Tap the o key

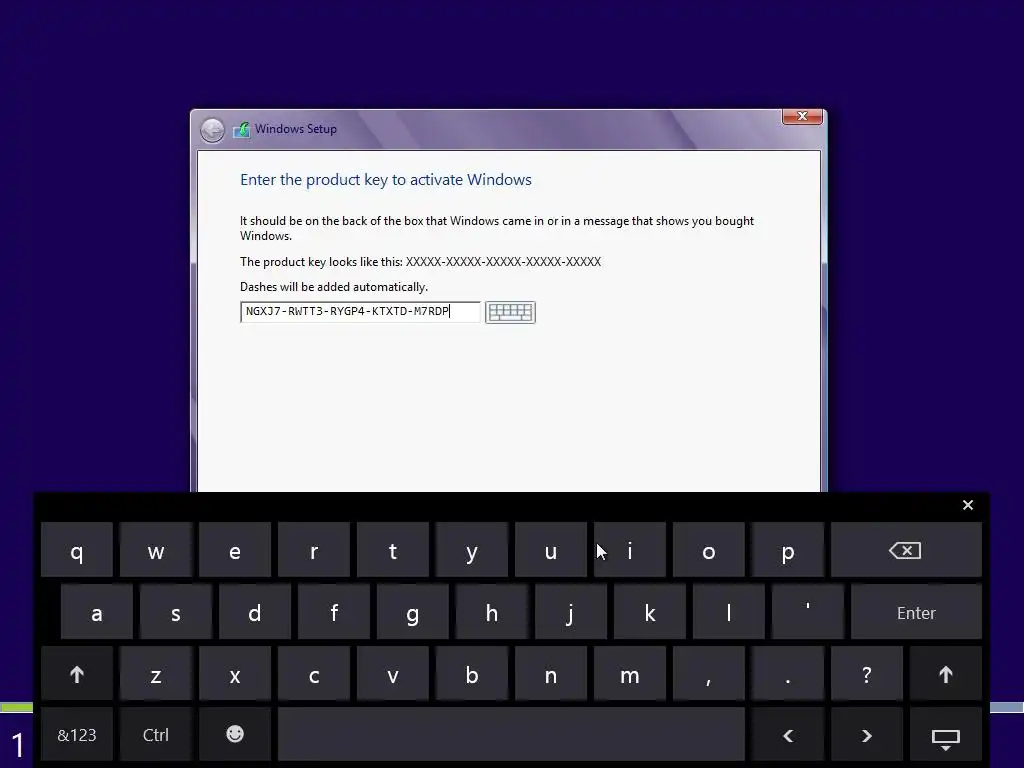coord(709,550)
